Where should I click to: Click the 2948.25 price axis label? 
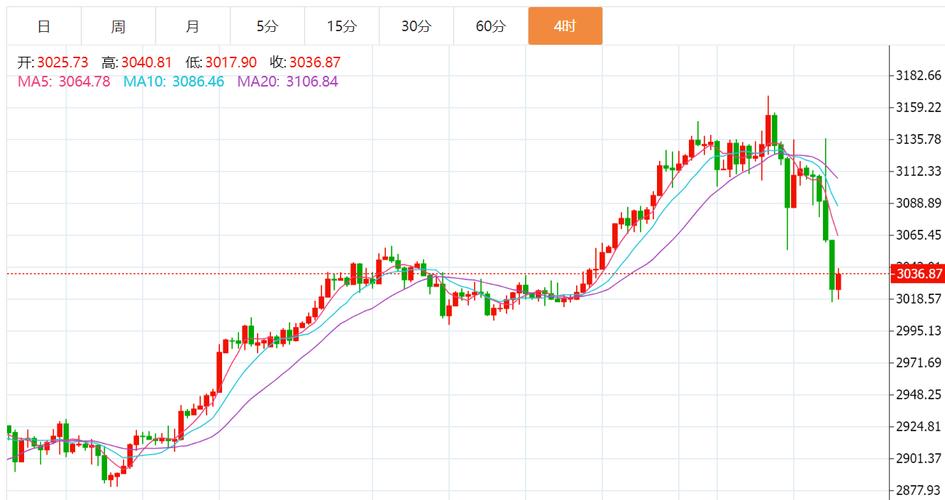point(918,395)
